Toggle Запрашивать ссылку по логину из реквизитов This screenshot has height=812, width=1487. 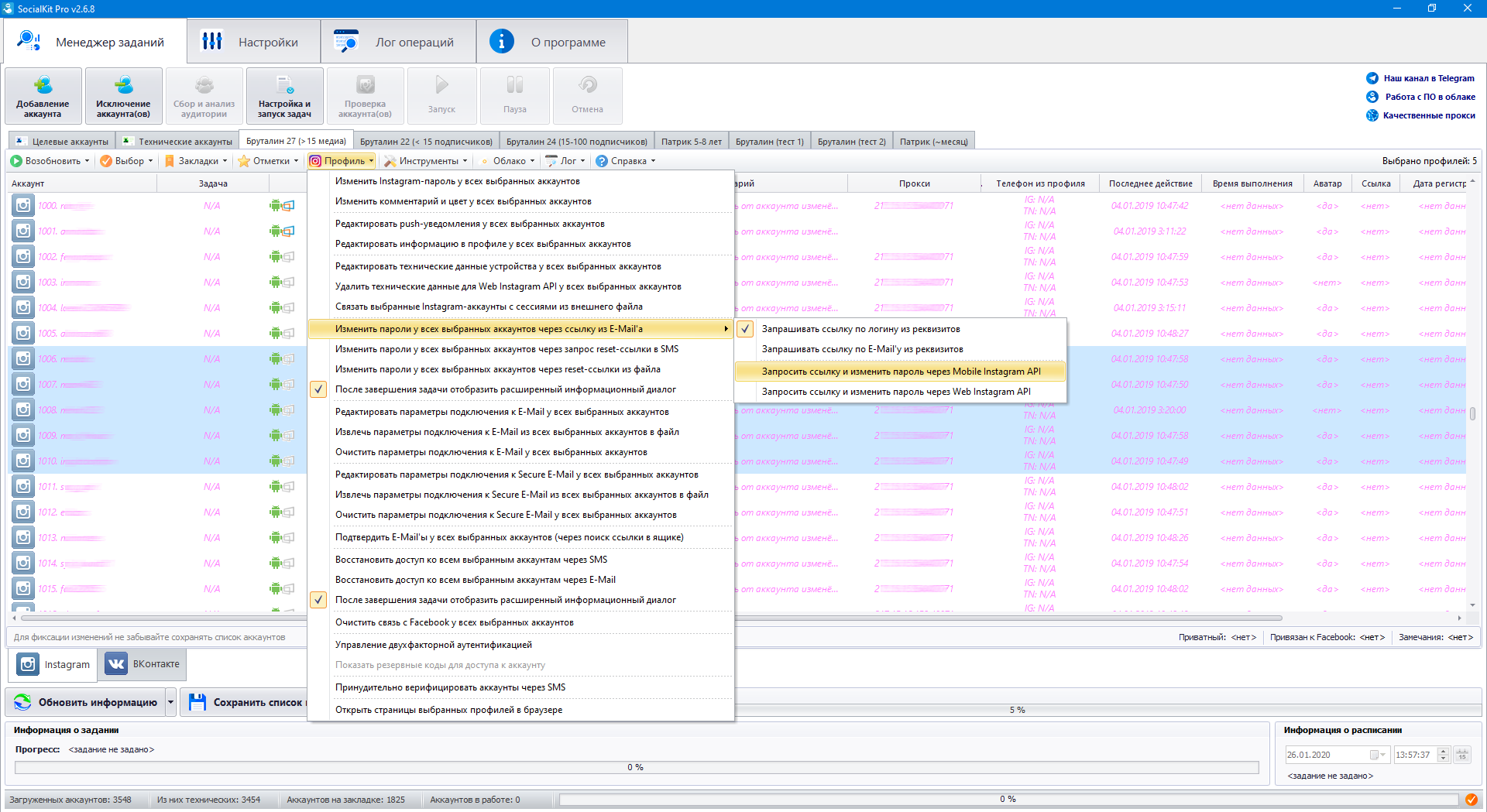click(901, 329)
